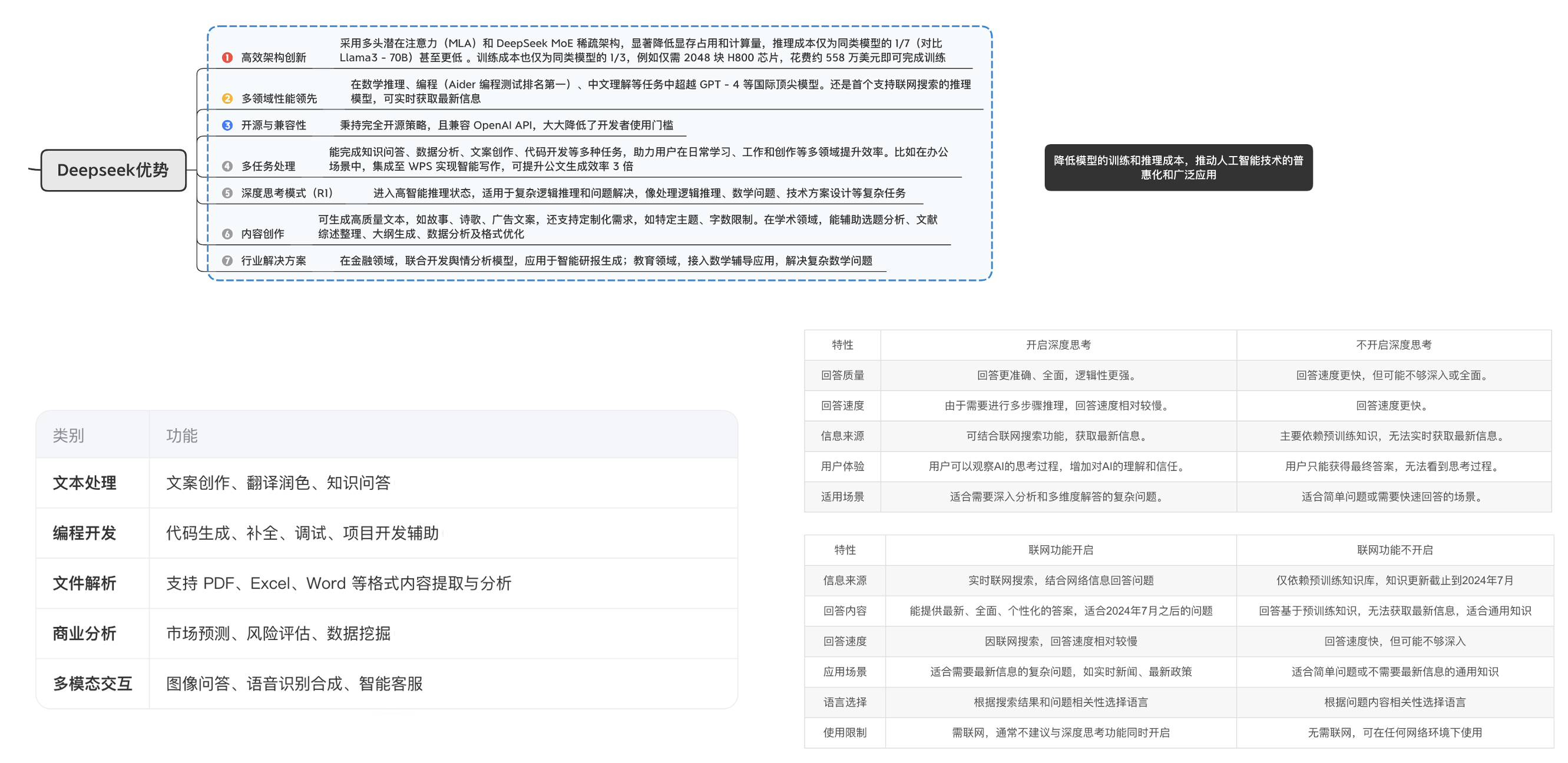Click text 进入高智能推理状态

pyautogui.click(x=639, y=193)
